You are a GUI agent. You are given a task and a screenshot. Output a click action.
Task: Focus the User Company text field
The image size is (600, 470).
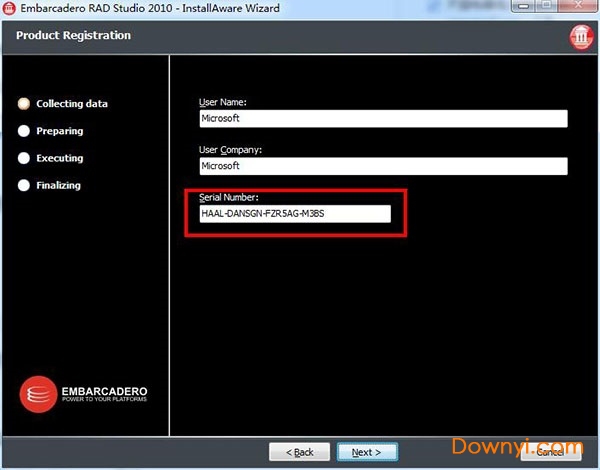coord(383,166)
